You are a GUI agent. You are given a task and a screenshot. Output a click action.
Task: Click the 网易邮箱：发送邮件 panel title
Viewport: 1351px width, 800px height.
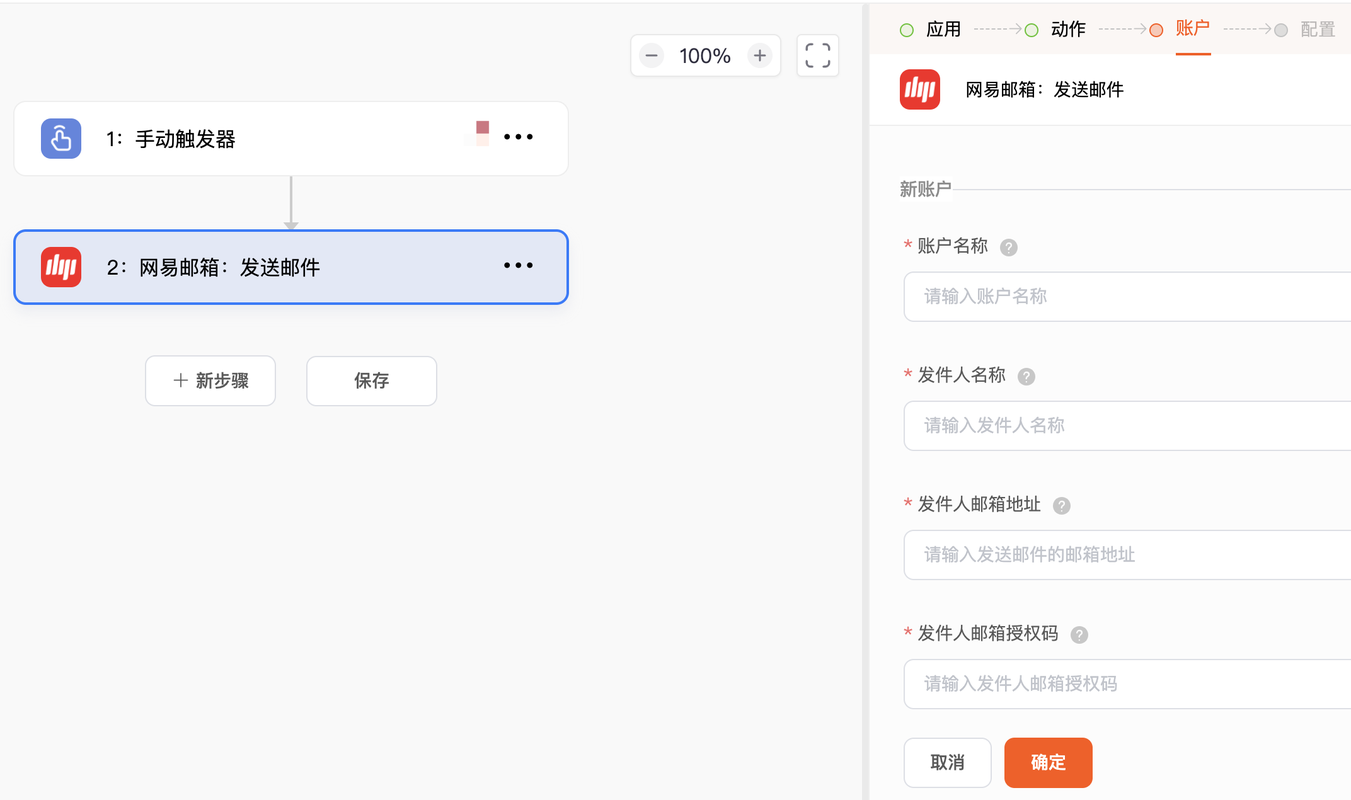1044,89
